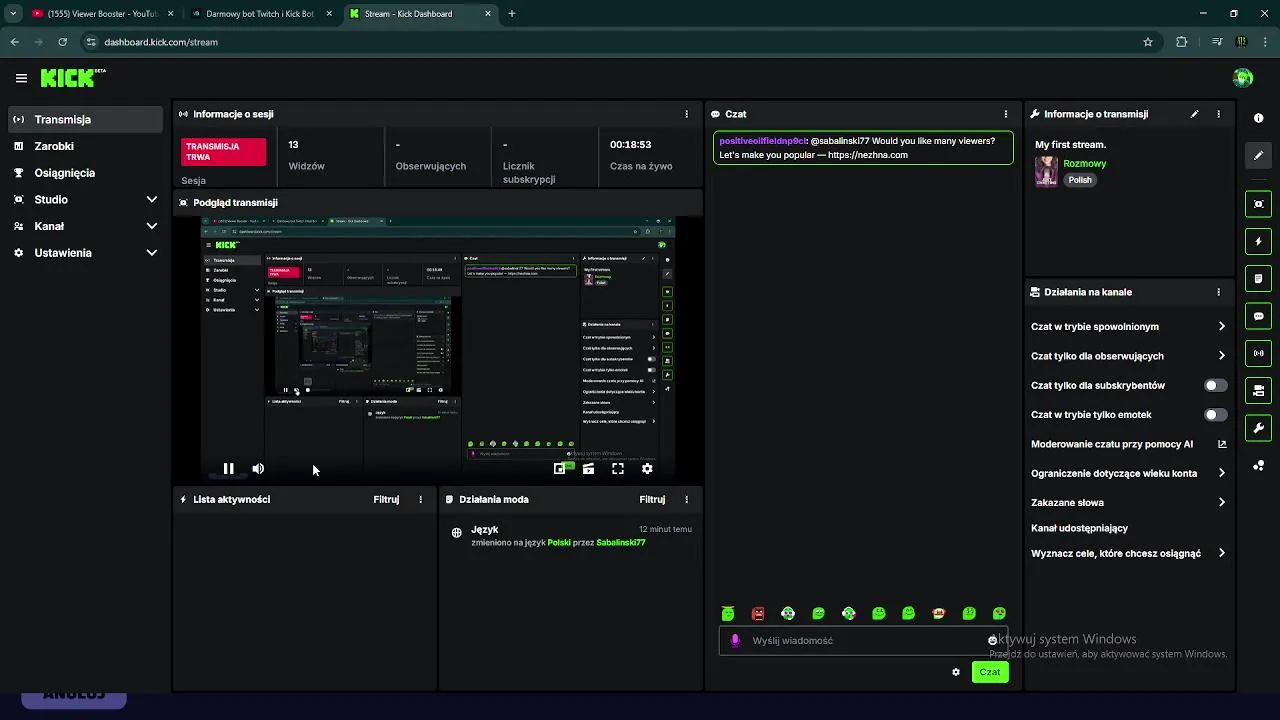
Task: Click the Rozmowy category thumbnail
Action: [1046, 171]
